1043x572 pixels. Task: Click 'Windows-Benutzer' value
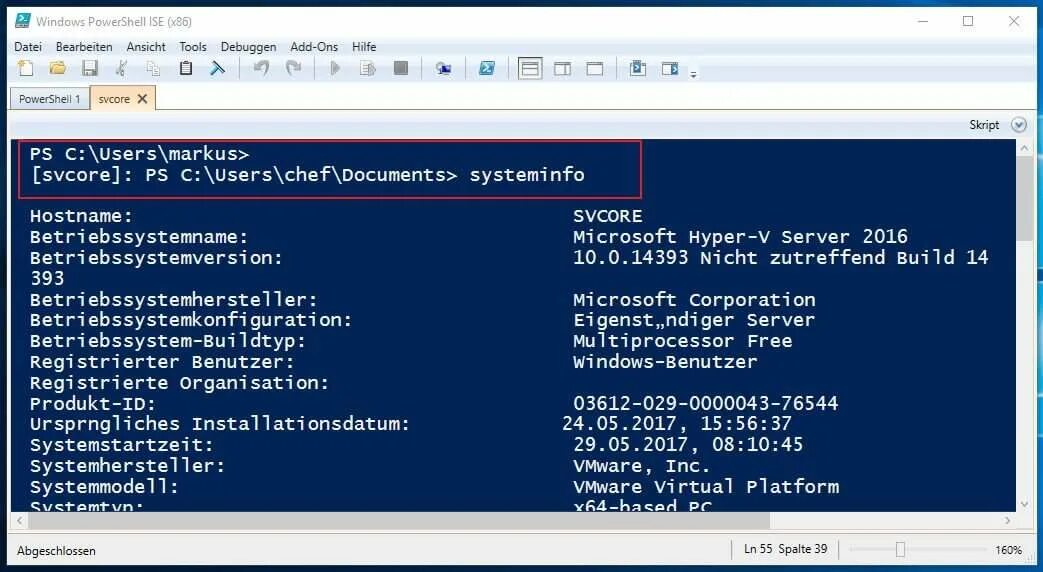tap(665, 362)
